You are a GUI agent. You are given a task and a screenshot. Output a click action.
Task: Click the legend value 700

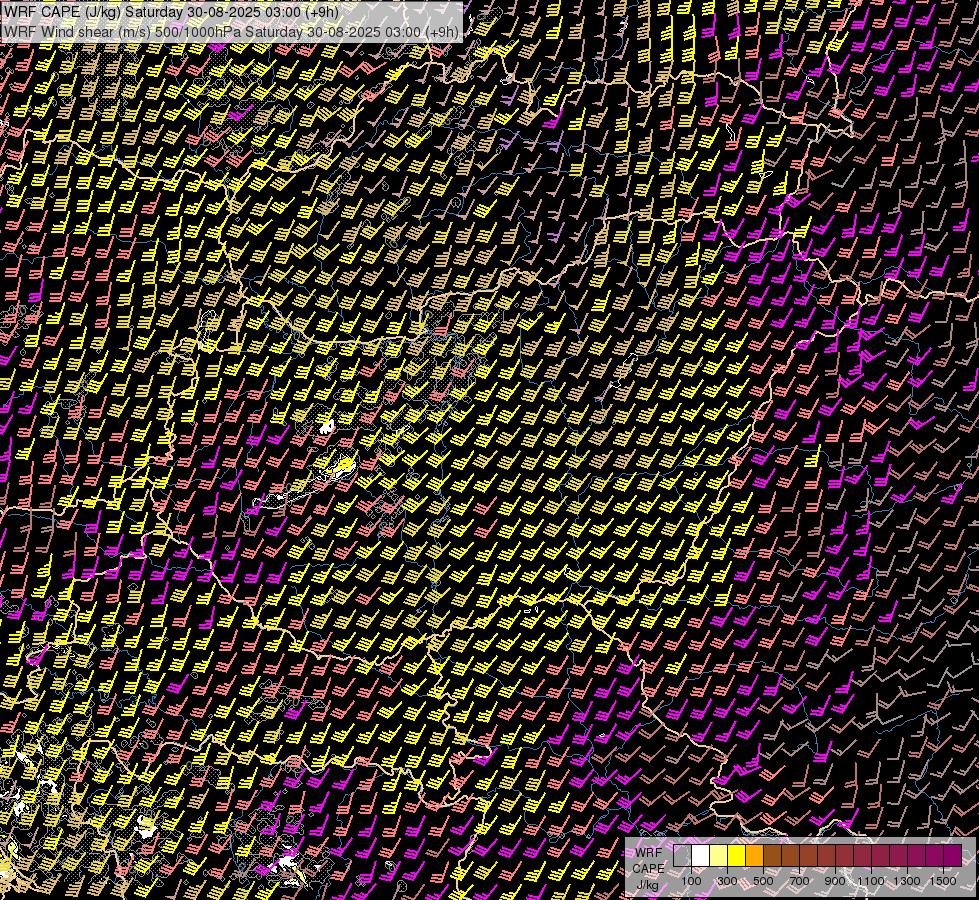tap(799, 881)
